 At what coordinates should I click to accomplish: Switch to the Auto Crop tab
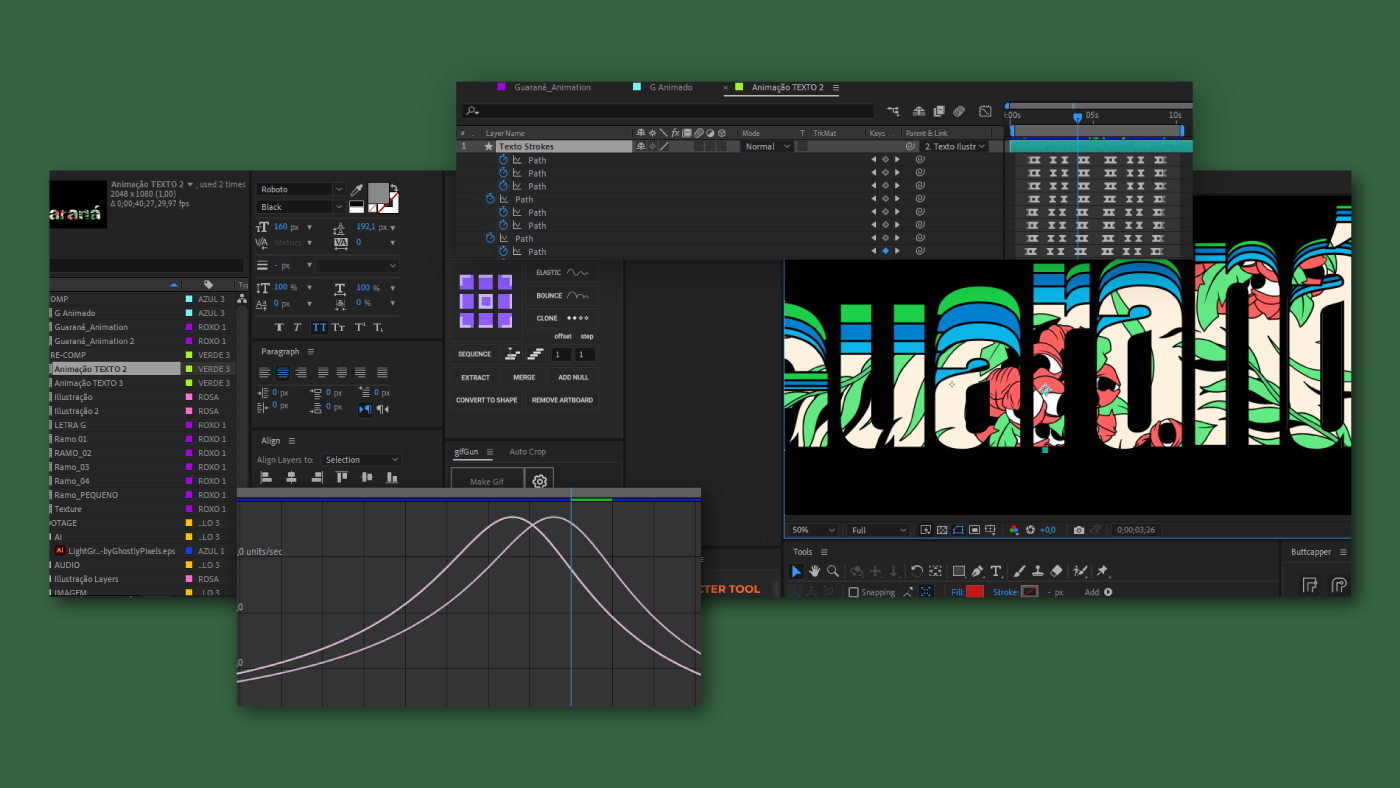click(x=528, y=452)
